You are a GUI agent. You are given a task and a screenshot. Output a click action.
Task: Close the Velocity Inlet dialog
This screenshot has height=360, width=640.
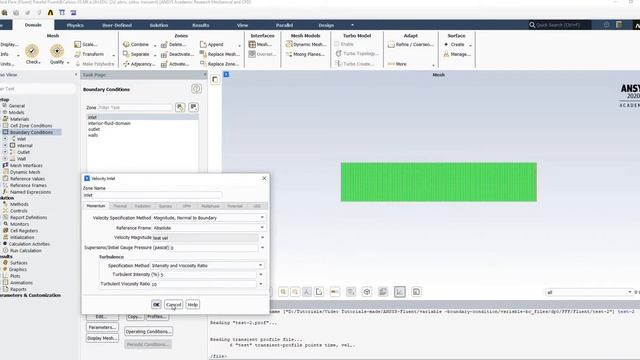coord(264,178)
